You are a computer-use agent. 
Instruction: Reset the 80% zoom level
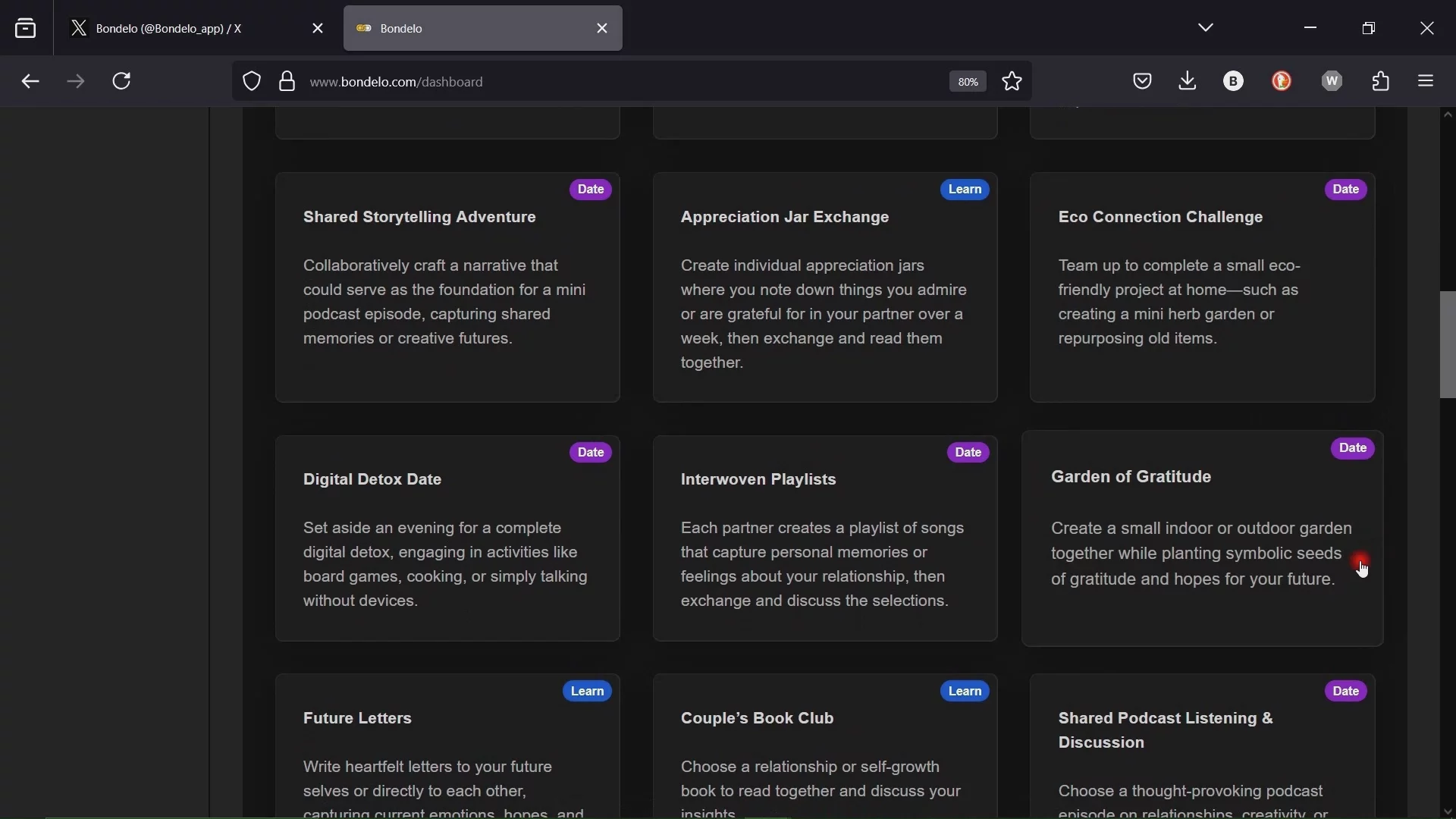[968, 82]
